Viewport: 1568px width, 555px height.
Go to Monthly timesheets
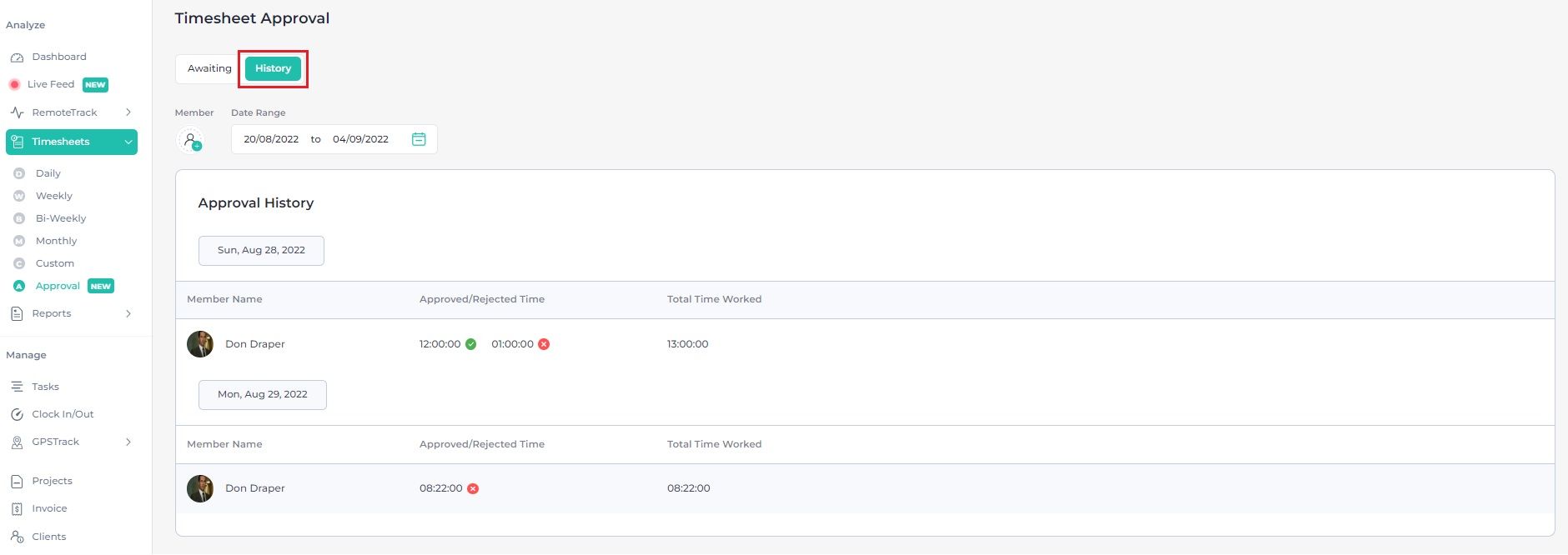(x=56, y=241)
